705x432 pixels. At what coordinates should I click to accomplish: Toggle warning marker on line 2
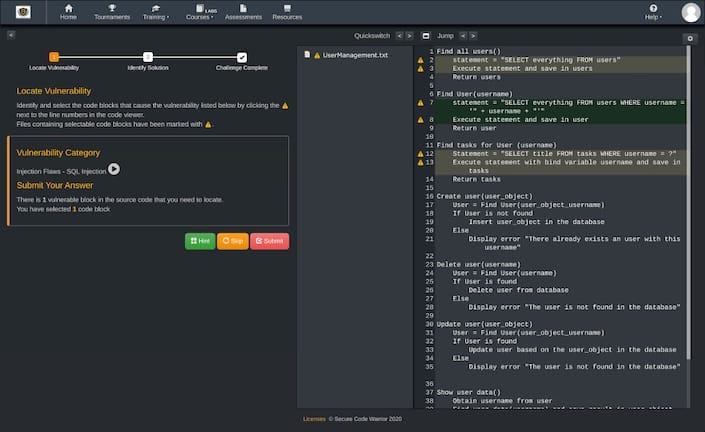click(421, 60)
